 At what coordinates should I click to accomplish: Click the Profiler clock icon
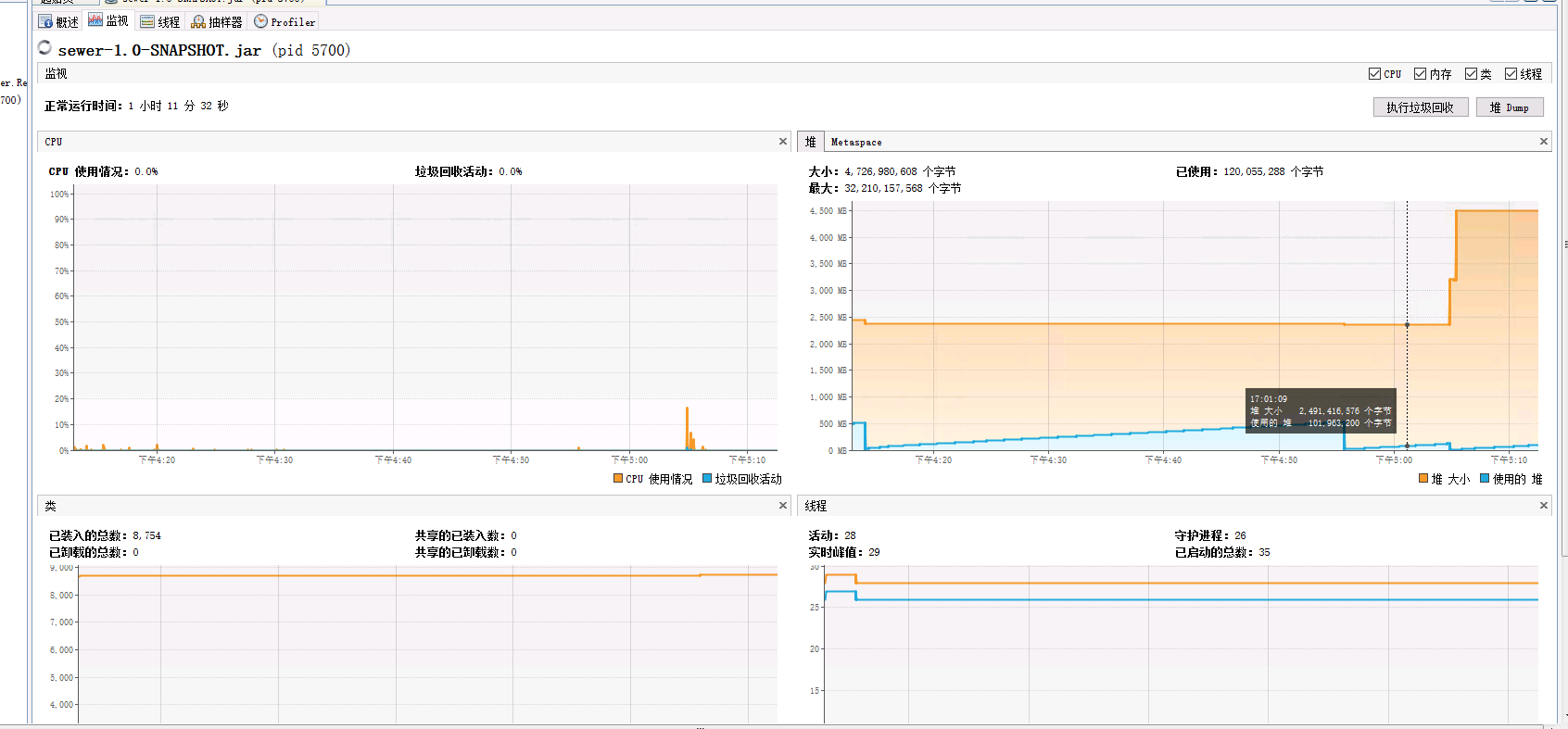coord(260,21)
